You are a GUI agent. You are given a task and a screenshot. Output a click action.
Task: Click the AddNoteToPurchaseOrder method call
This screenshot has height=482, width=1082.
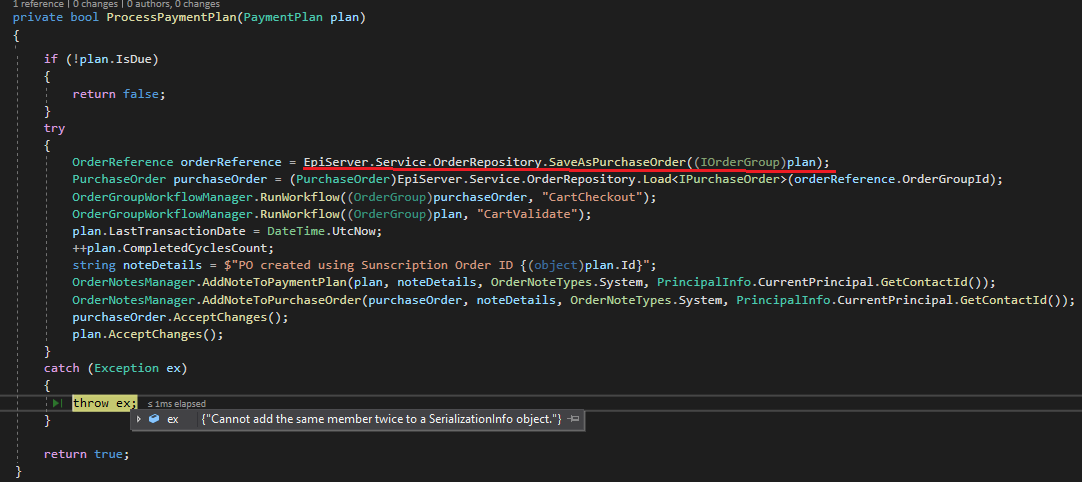(x=286, y=300)
